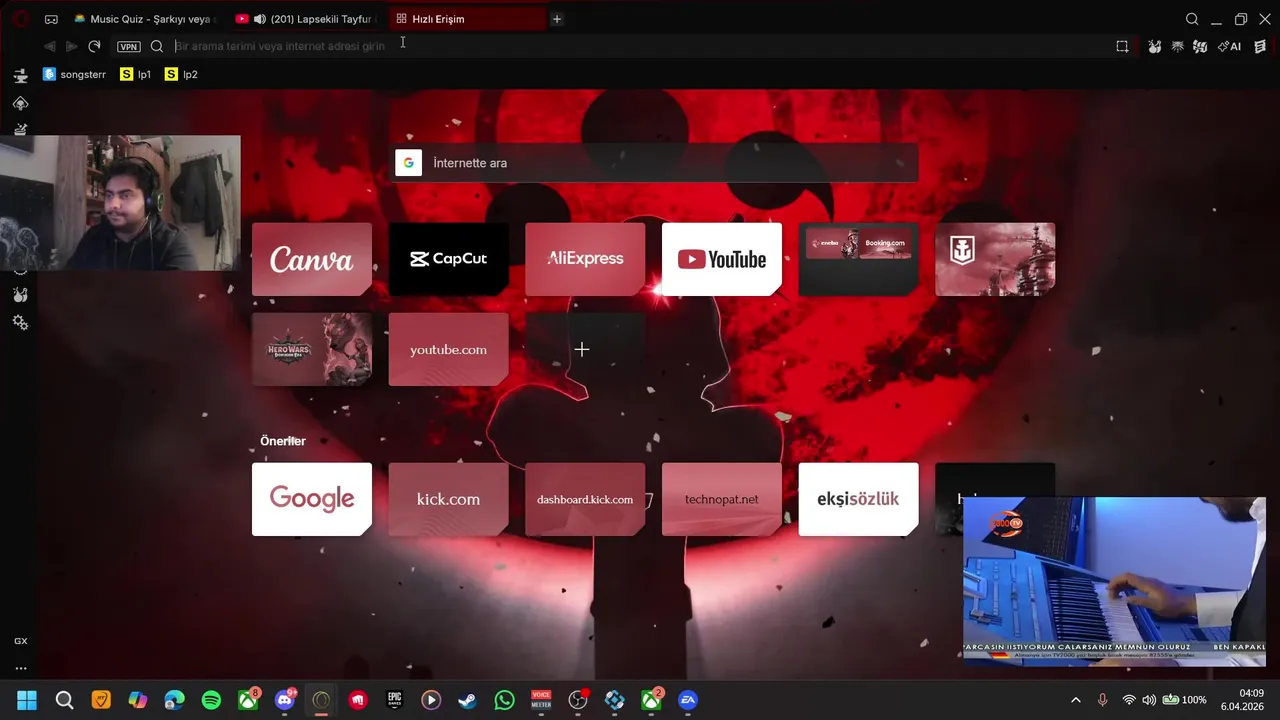
Task: Search in the İnternette ara box
Action: coord(655,163)
